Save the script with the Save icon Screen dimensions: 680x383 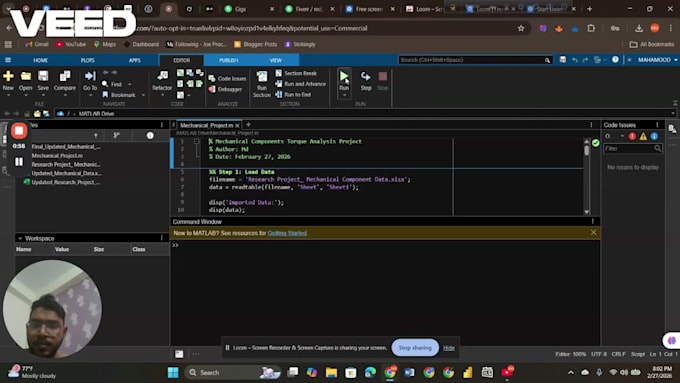(x=43, y=76)
